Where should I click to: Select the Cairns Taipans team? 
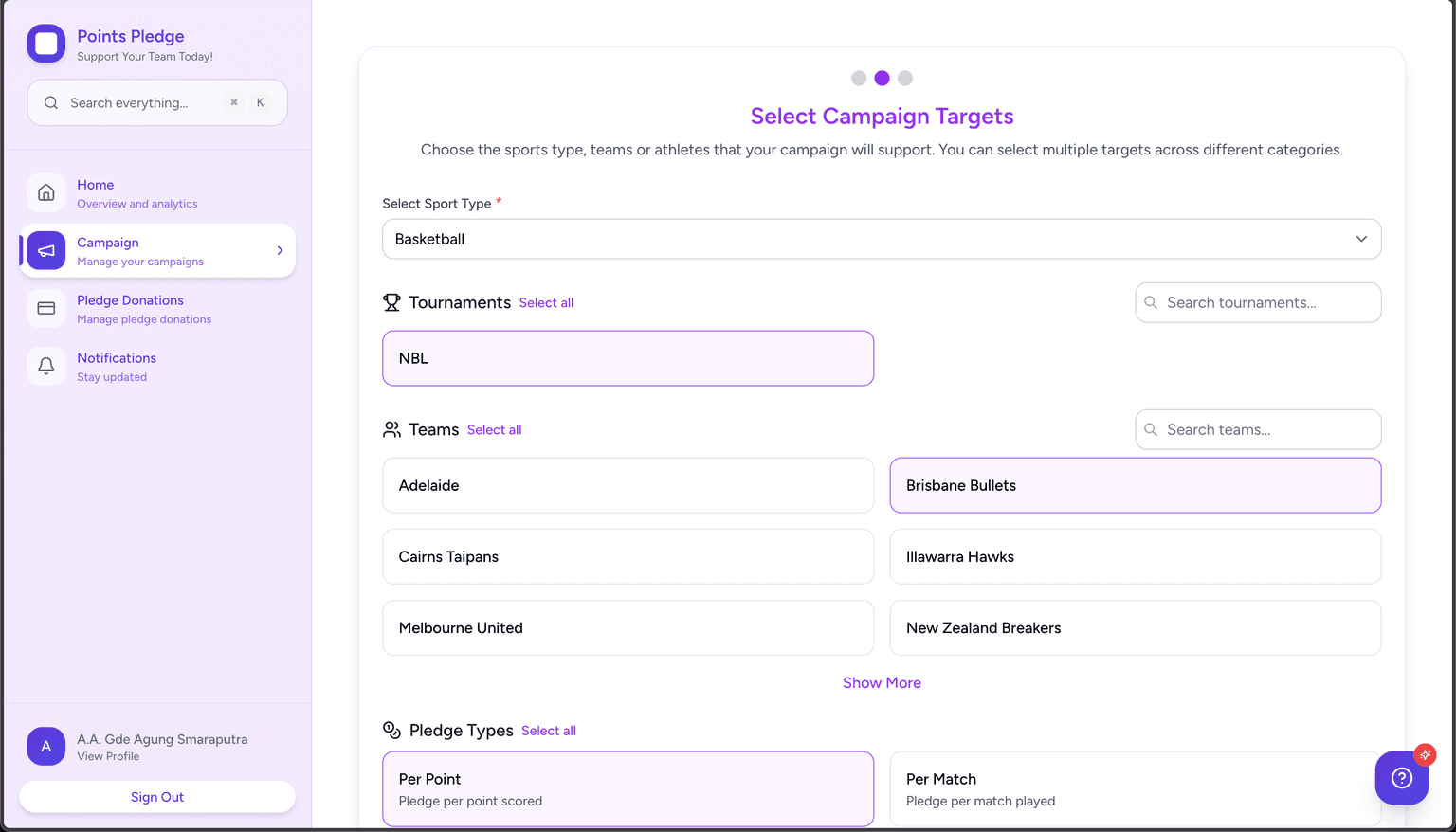[628, 556]
